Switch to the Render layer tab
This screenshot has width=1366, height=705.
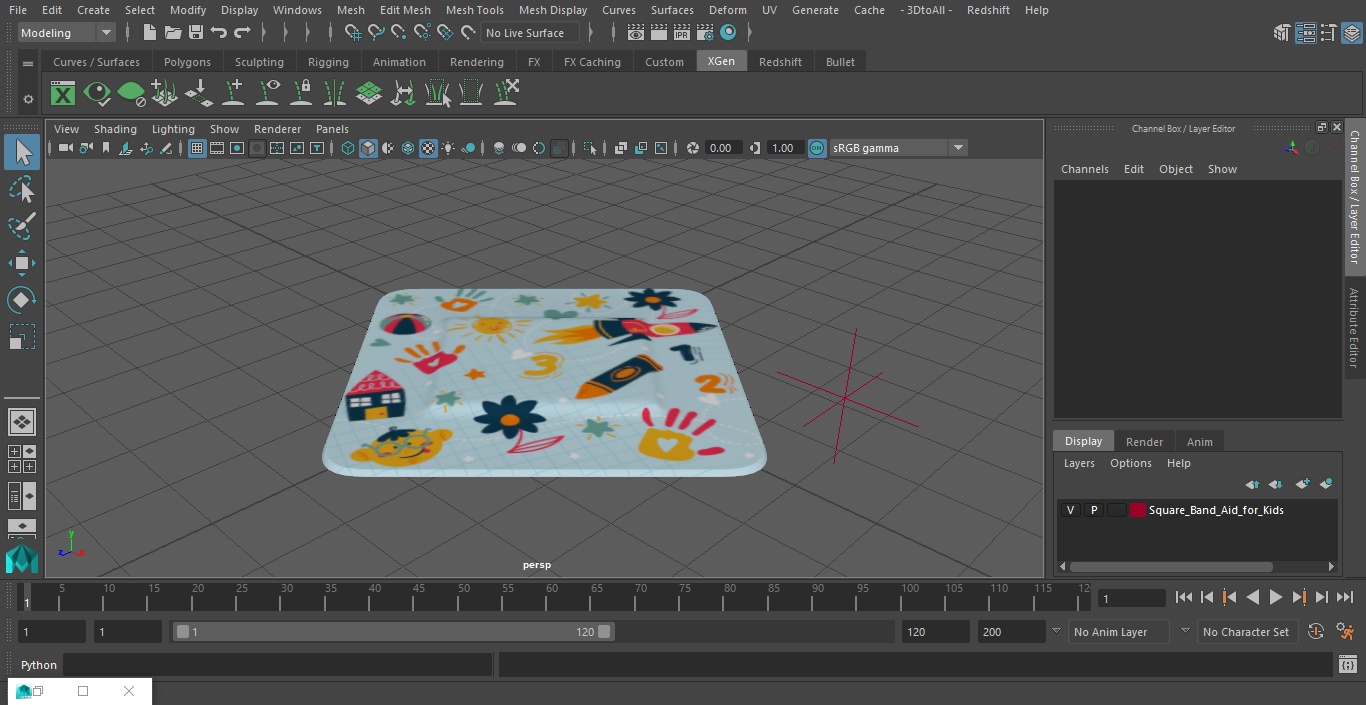tap(1144, 442)
